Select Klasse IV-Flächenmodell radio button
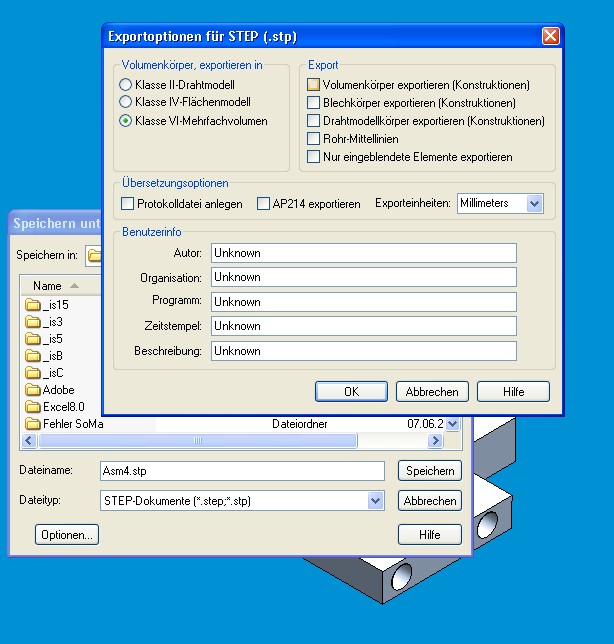Image resolution: width=614 pixels, height=644 pixels. (125, 101)
